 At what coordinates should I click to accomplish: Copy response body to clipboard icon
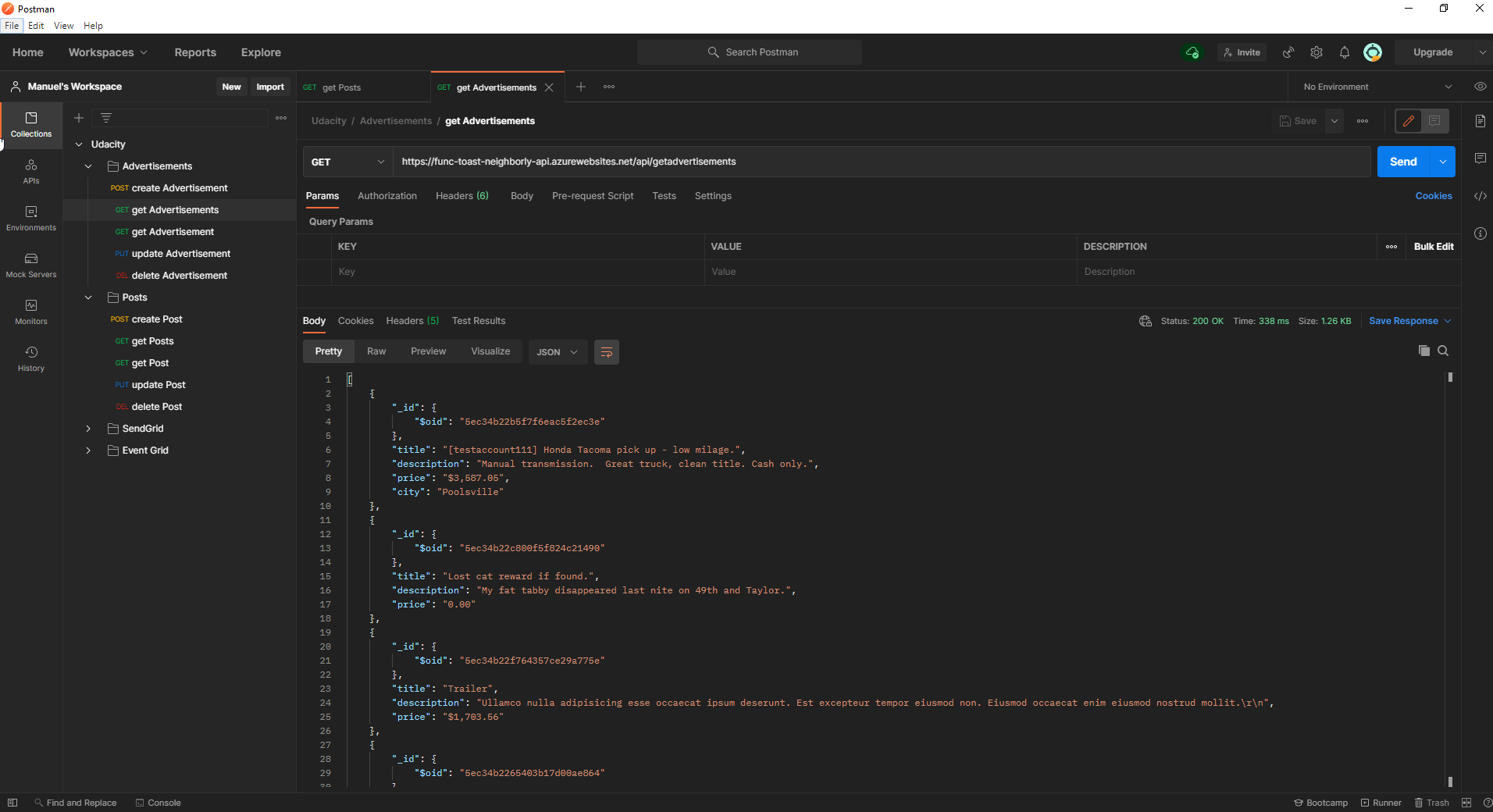pos(1424,351)
